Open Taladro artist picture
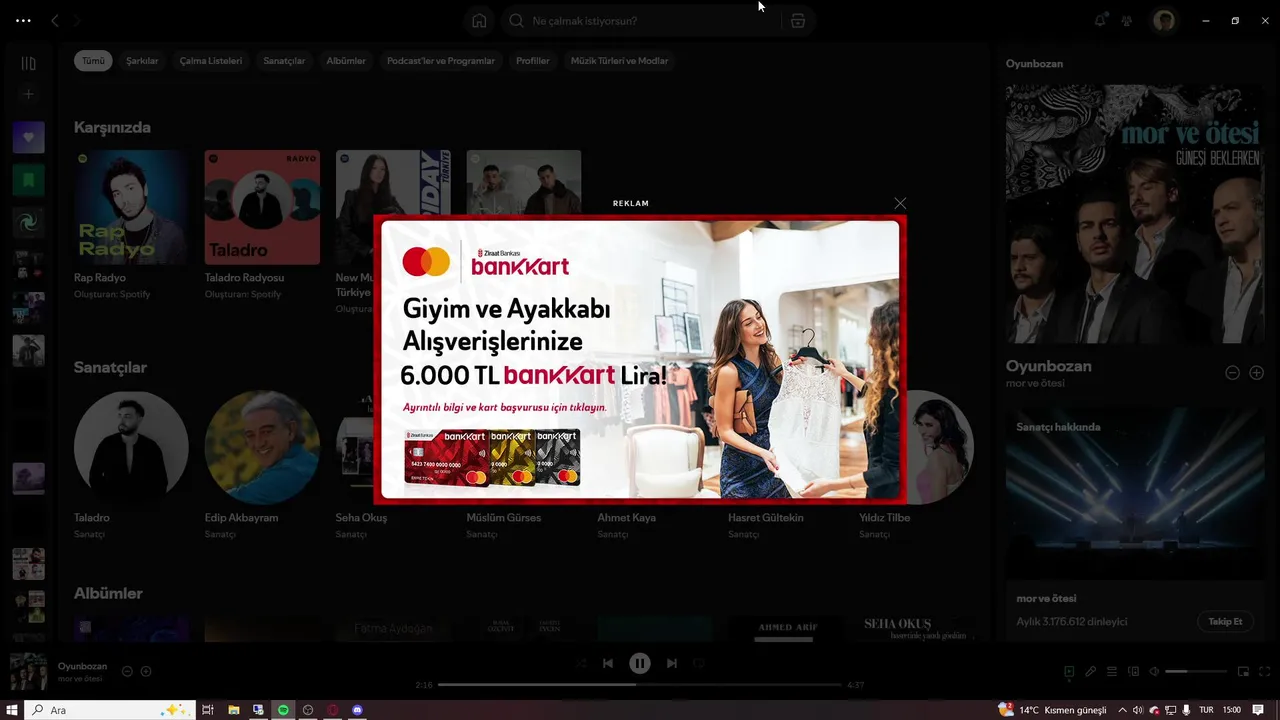Viewport: 1280px width, 720px height. tap(131, 447)
